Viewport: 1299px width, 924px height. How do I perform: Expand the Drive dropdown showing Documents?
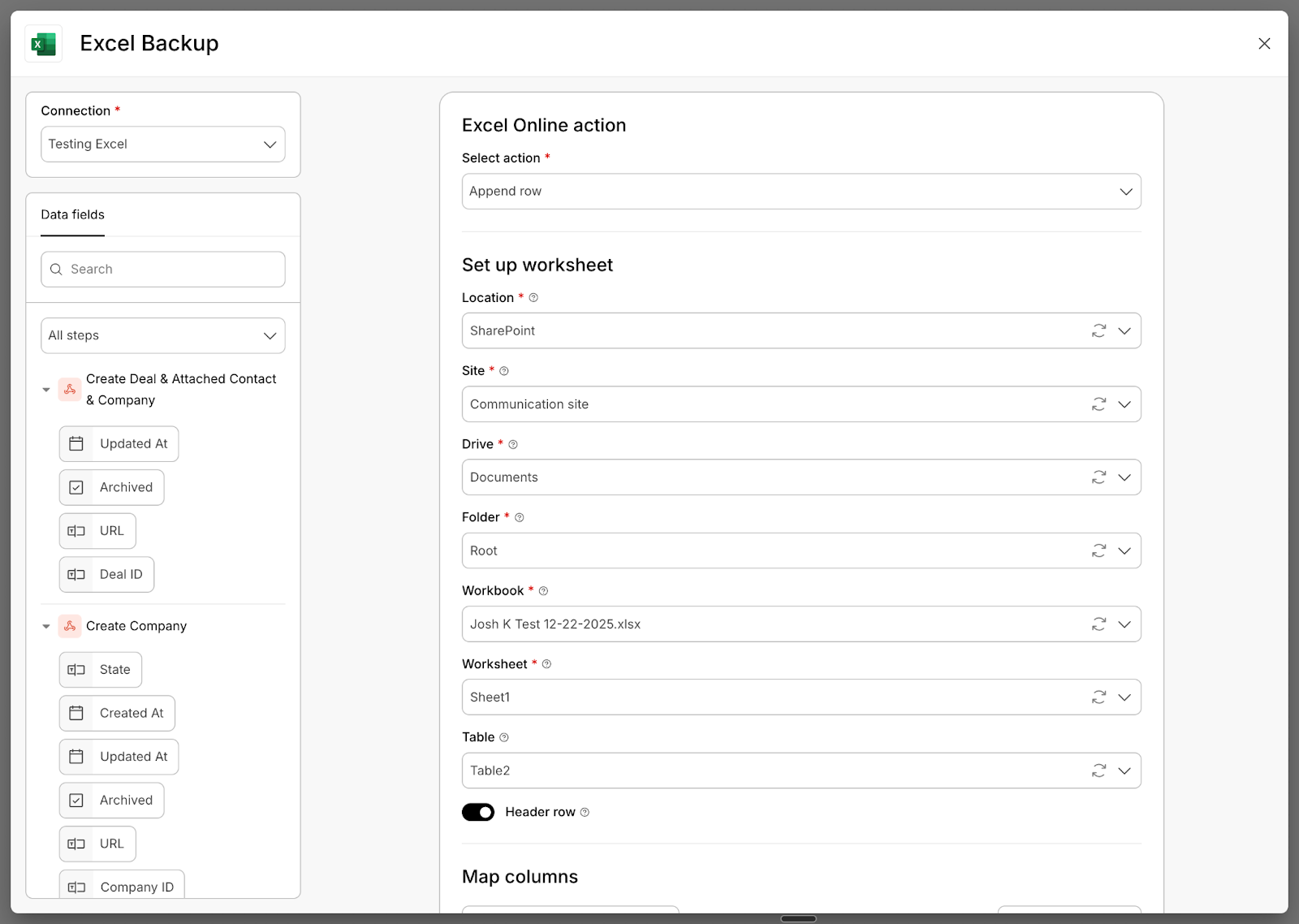1124,477
